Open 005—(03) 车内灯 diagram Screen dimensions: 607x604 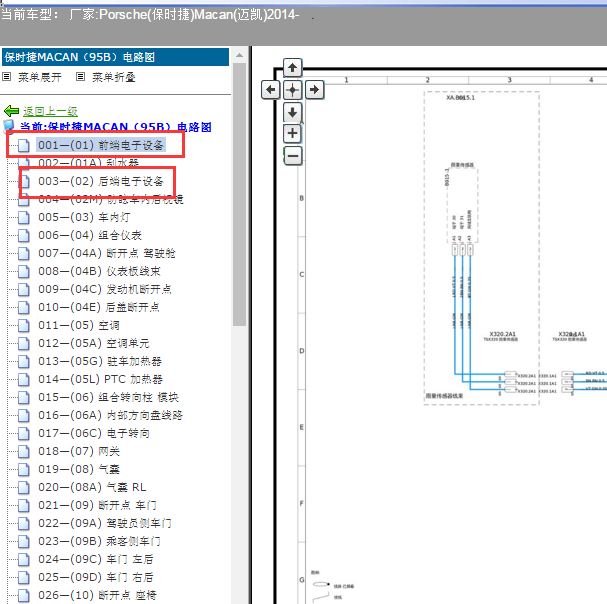click(84, 217)
